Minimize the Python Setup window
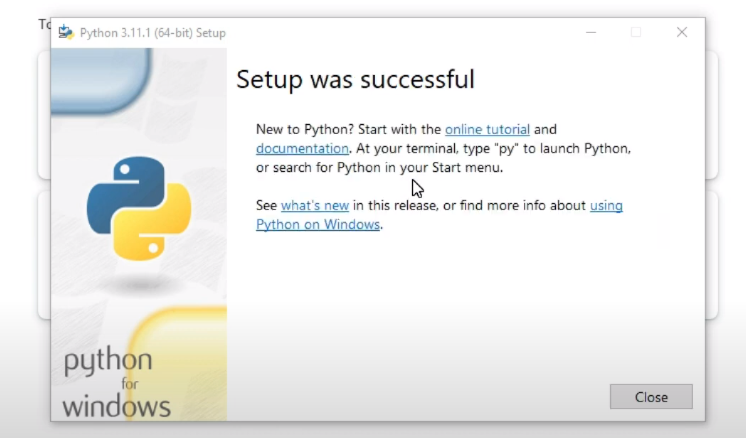This screenshot has height=438, width=746. pos(591,32)
